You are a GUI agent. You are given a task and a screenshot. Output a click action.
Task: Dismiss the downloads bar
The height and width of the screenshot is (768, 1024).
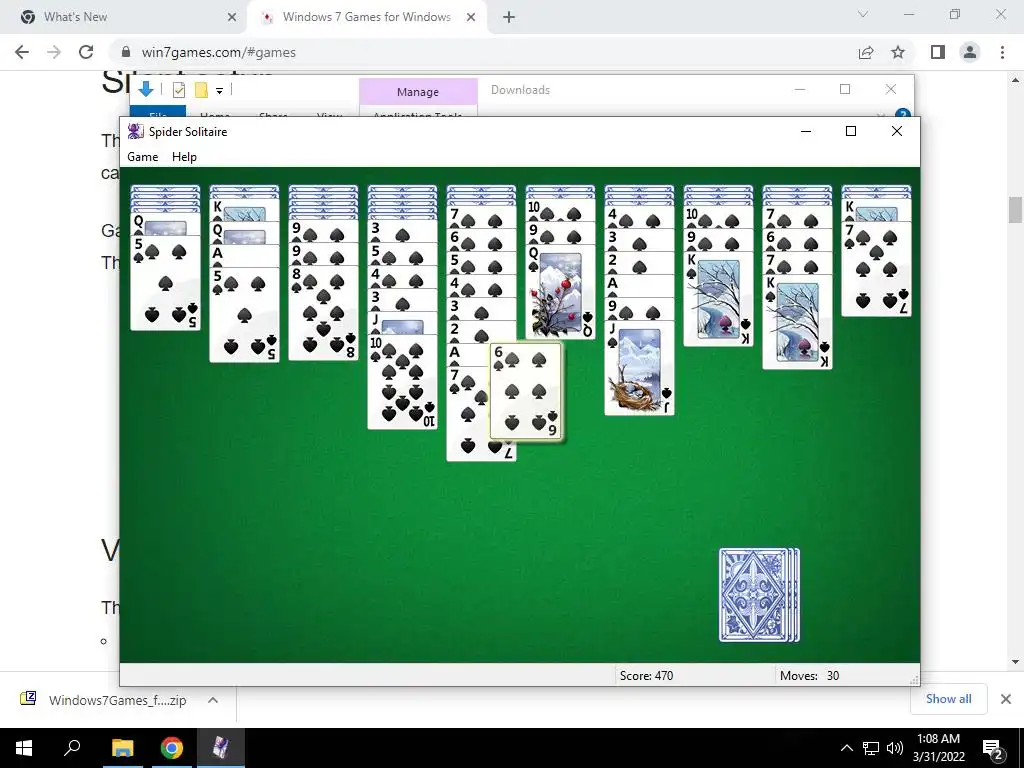pyautogui.click(x=1006, y=699)
